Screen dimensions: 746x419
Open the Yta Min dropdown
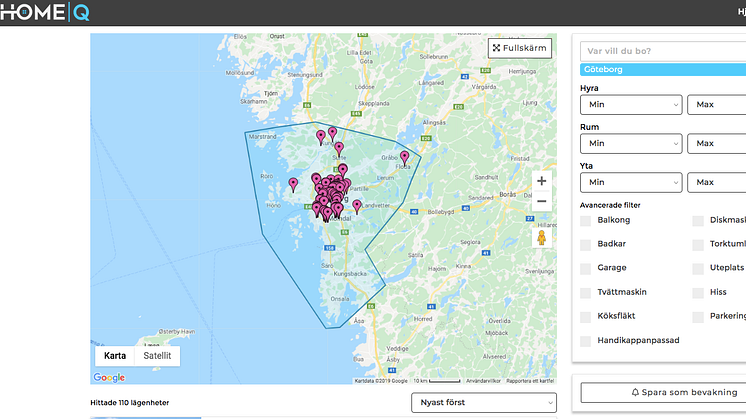pyautogui.click(x=631, y=183)
